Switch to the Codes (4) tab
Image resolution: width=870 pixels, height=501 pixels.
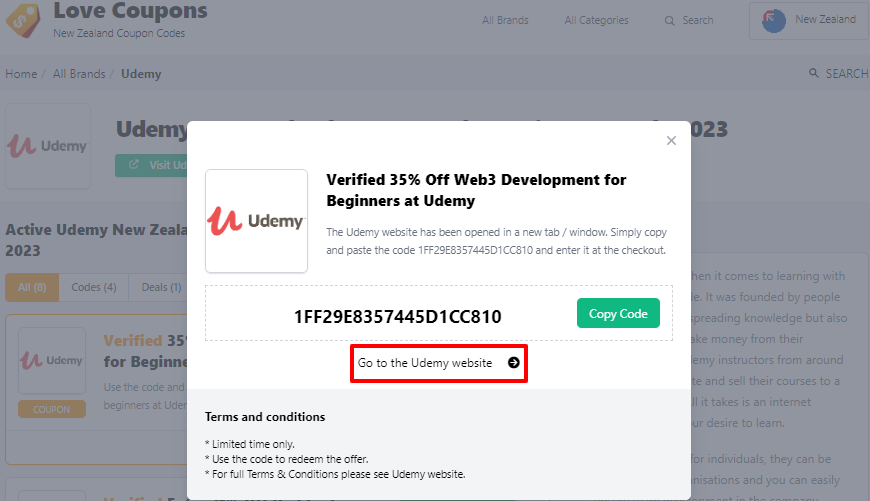[x=94, y=287]
